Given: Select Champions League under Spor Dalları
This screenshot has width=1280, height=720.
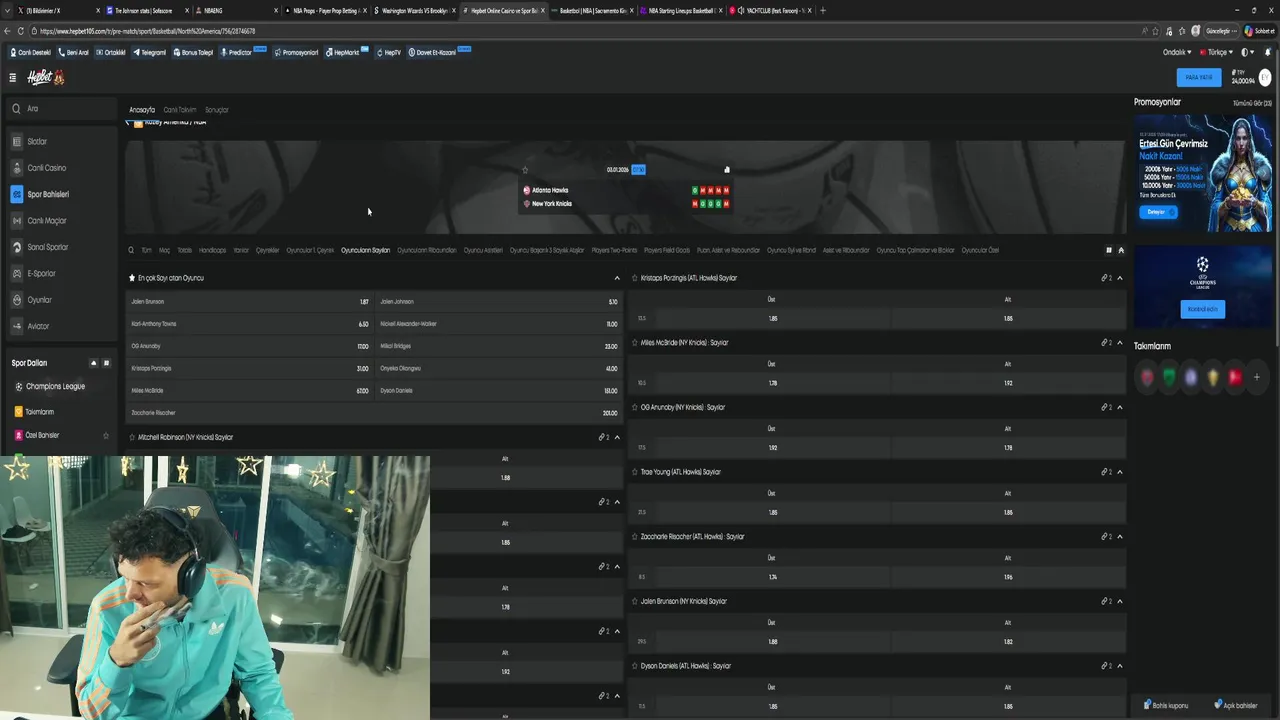Looking at the screenshot, I should pos(55,386).
